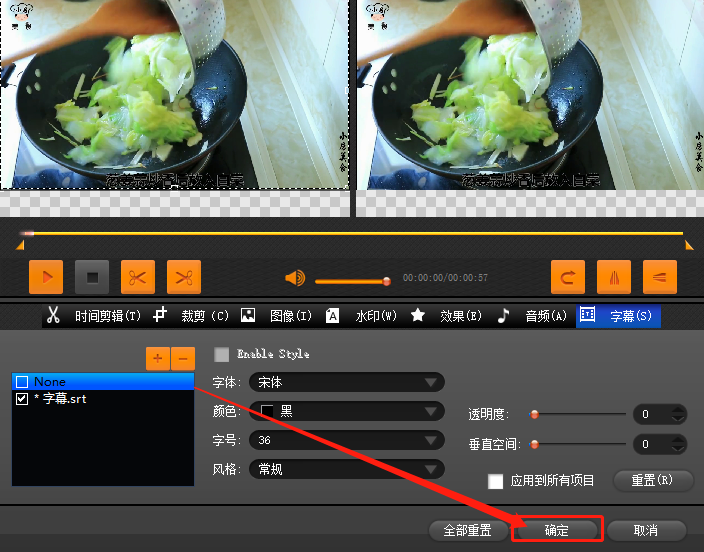Select the 字幕.srt row in list

[x=103, y=399]
